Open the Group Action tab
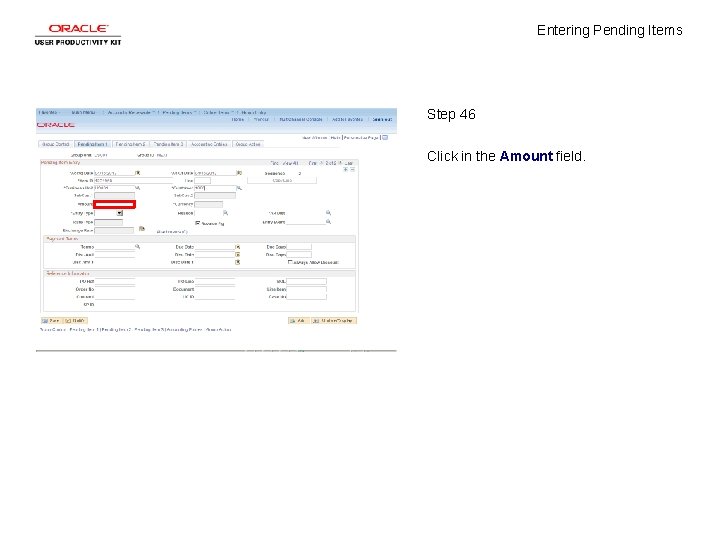The height and width of the screenshot is (540, 720). pyautogui.click(x=248, y=144)
